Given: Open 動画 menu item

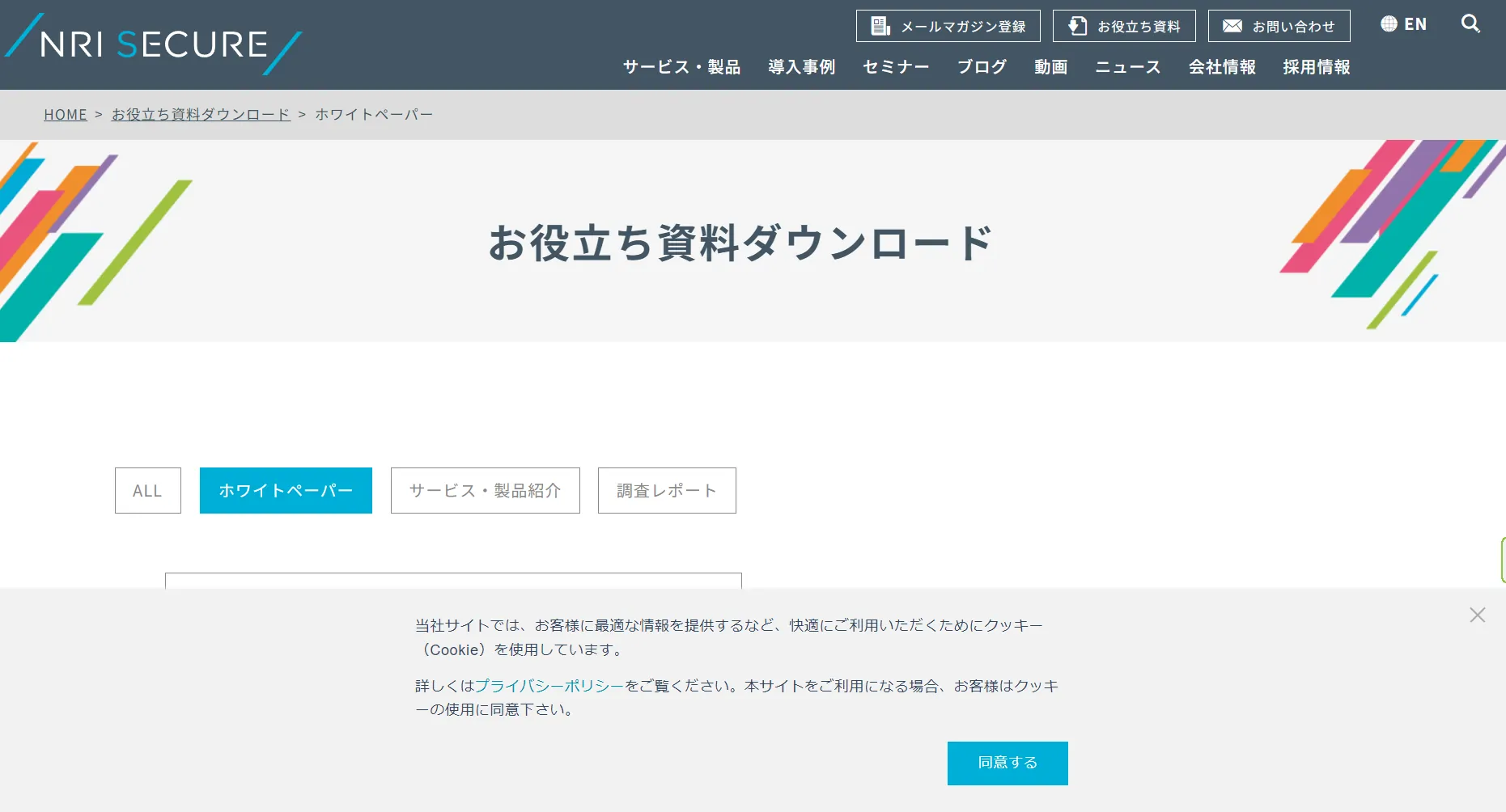Looking at the screenshot, I should [x=1050, y=67].
